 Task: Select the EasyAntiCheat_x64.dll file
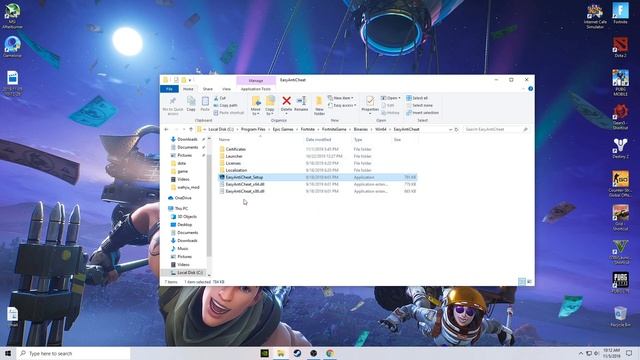tap(245, 184)
